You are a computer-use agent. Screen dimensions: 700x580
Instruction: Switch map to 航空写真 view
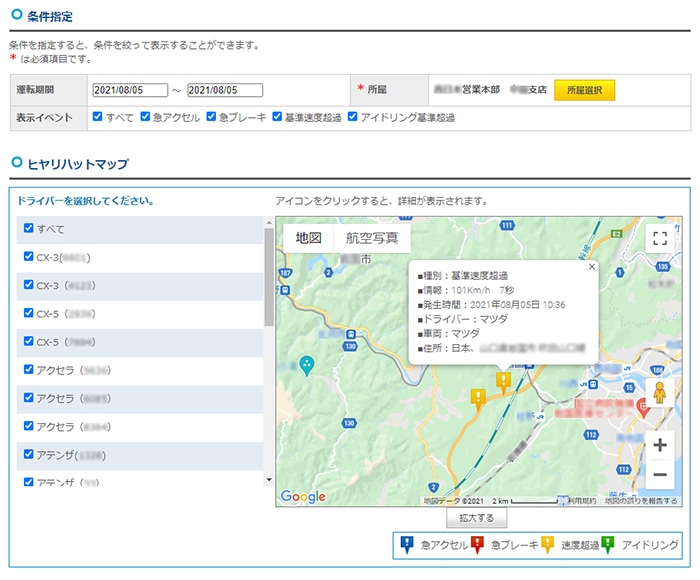(372, 238)
